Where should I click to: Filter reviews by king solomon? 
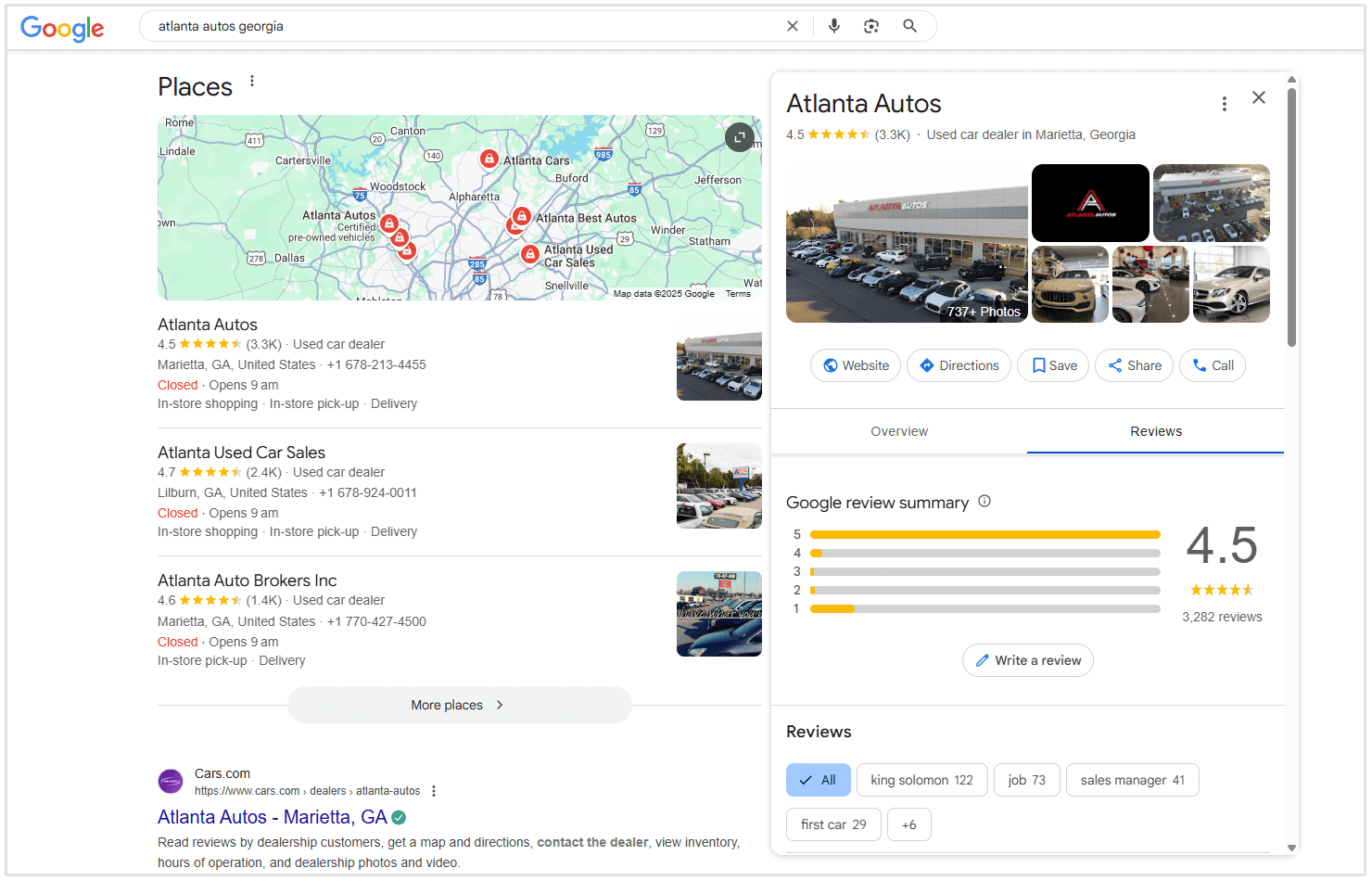click(x=921, y=780)
